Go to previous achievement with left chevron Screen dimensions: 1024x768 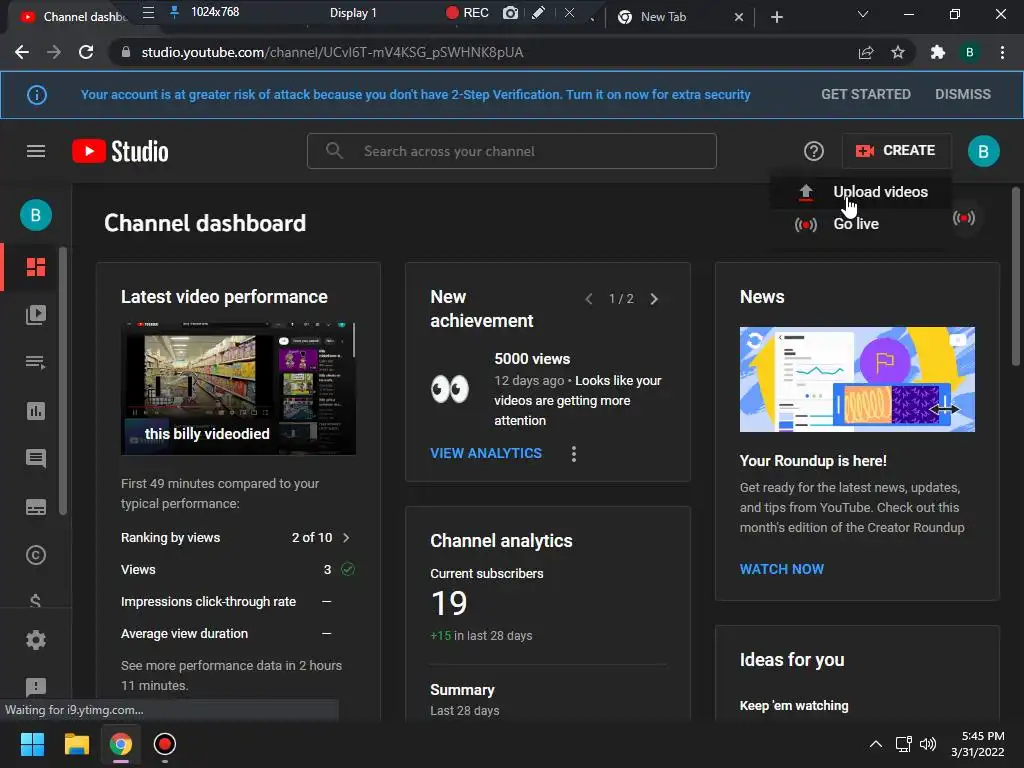(589, 299)
